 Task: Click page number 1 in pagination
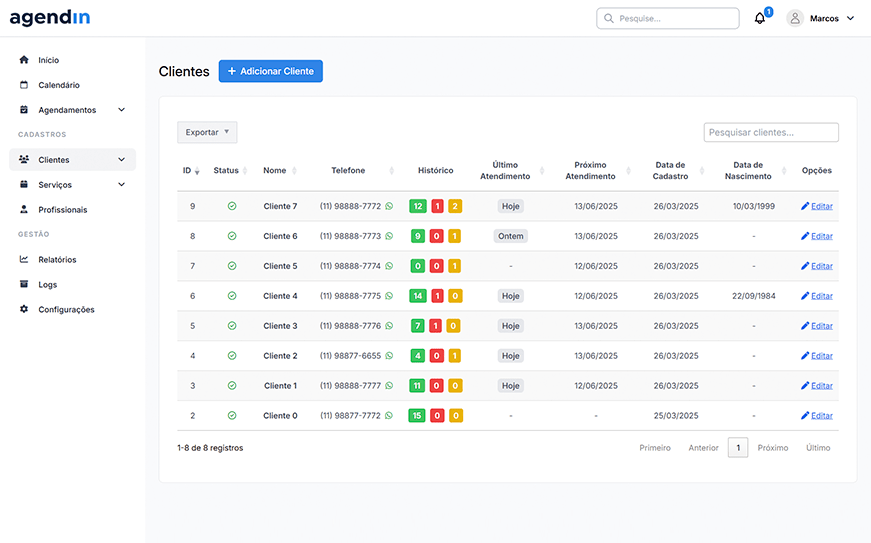click(x=738, y=448)
